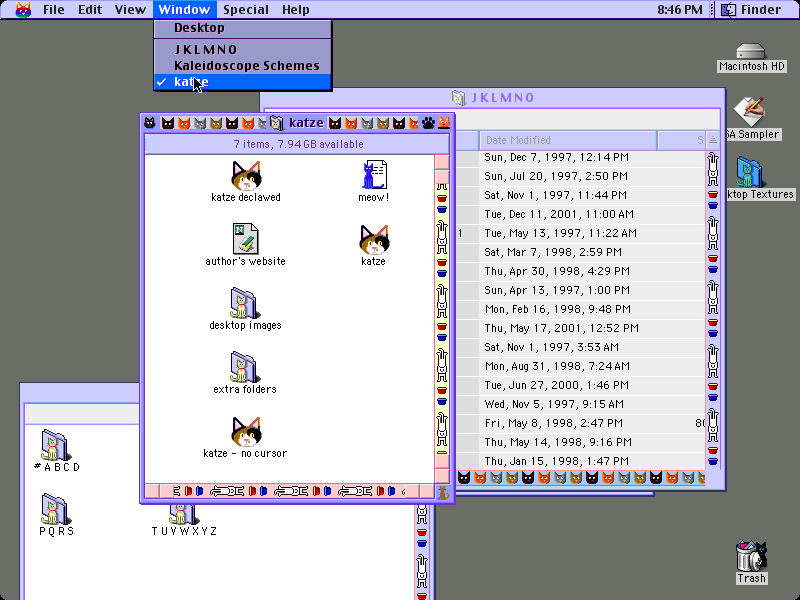
Task: Select row dated Fri, May 8, 1998, 2:47 PM
Action: (x=581, y=423)
